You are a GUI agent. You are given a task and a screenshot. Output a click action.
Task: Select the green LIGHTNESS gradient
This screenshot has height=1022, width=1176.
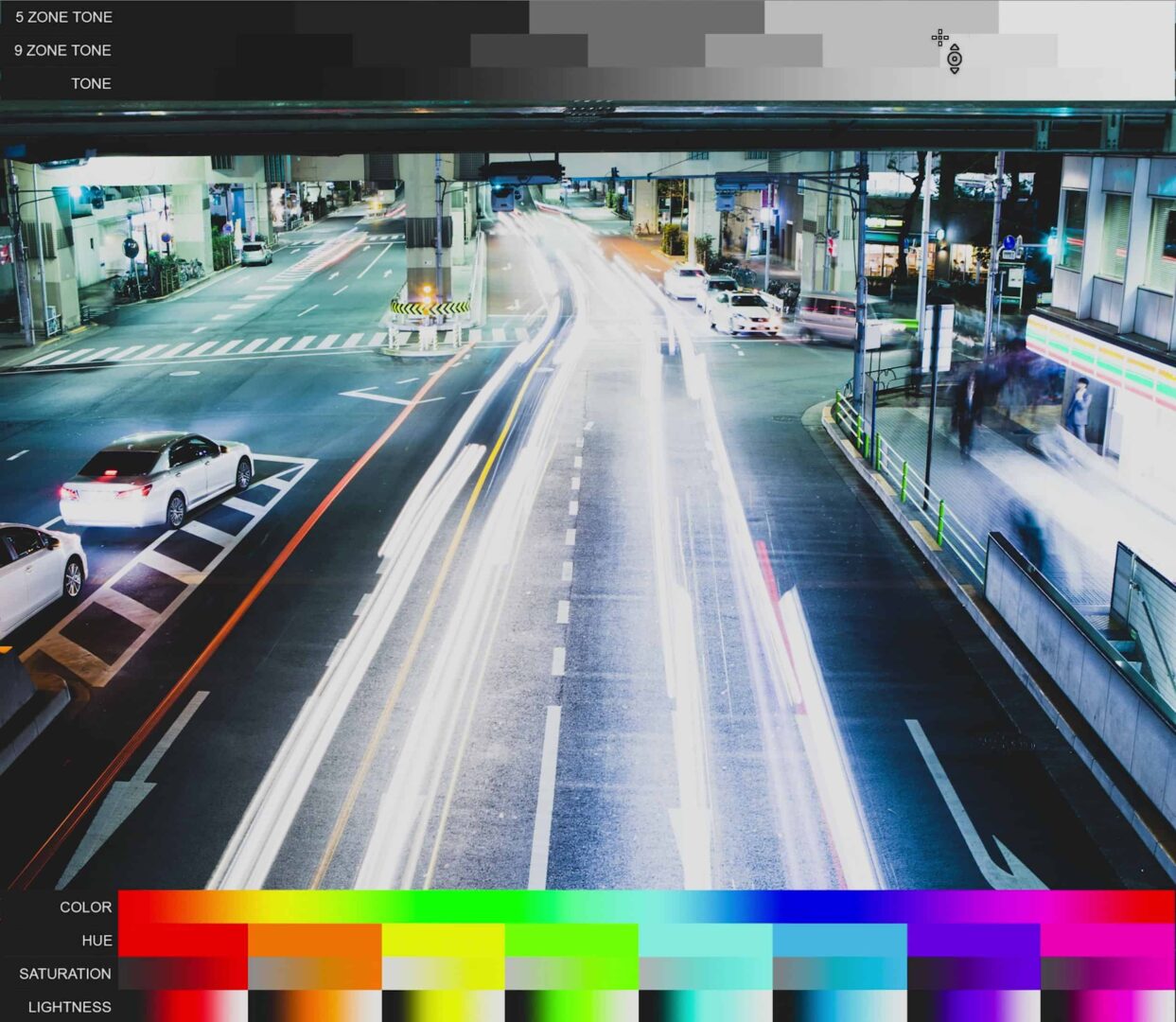(571, 1006)
